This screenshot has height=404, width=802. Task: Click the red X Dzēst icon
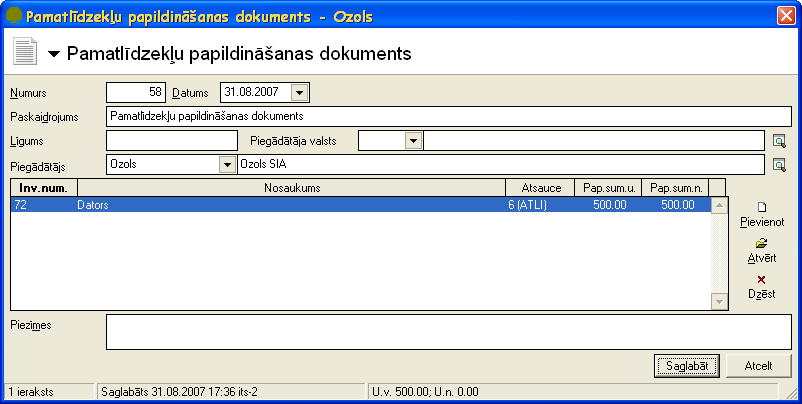[762, 280]
